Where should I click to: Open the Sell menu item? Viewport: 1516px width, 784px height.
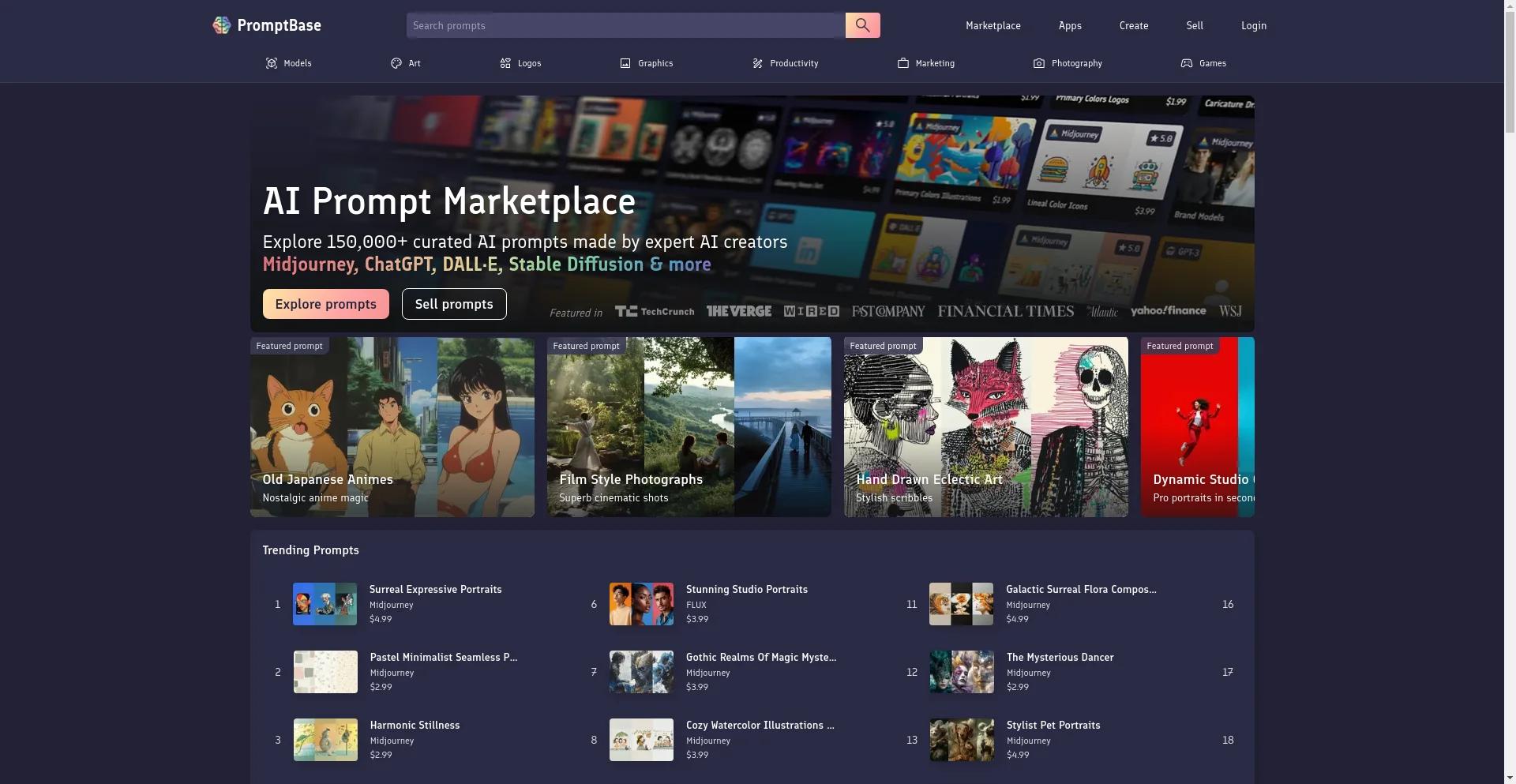(1195, 25)
